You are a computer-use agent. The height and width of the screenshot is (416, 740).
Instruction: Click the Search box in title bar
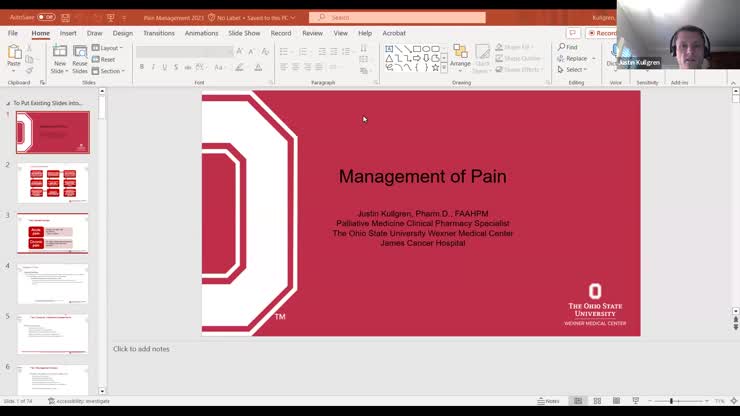tap(397, 17)
